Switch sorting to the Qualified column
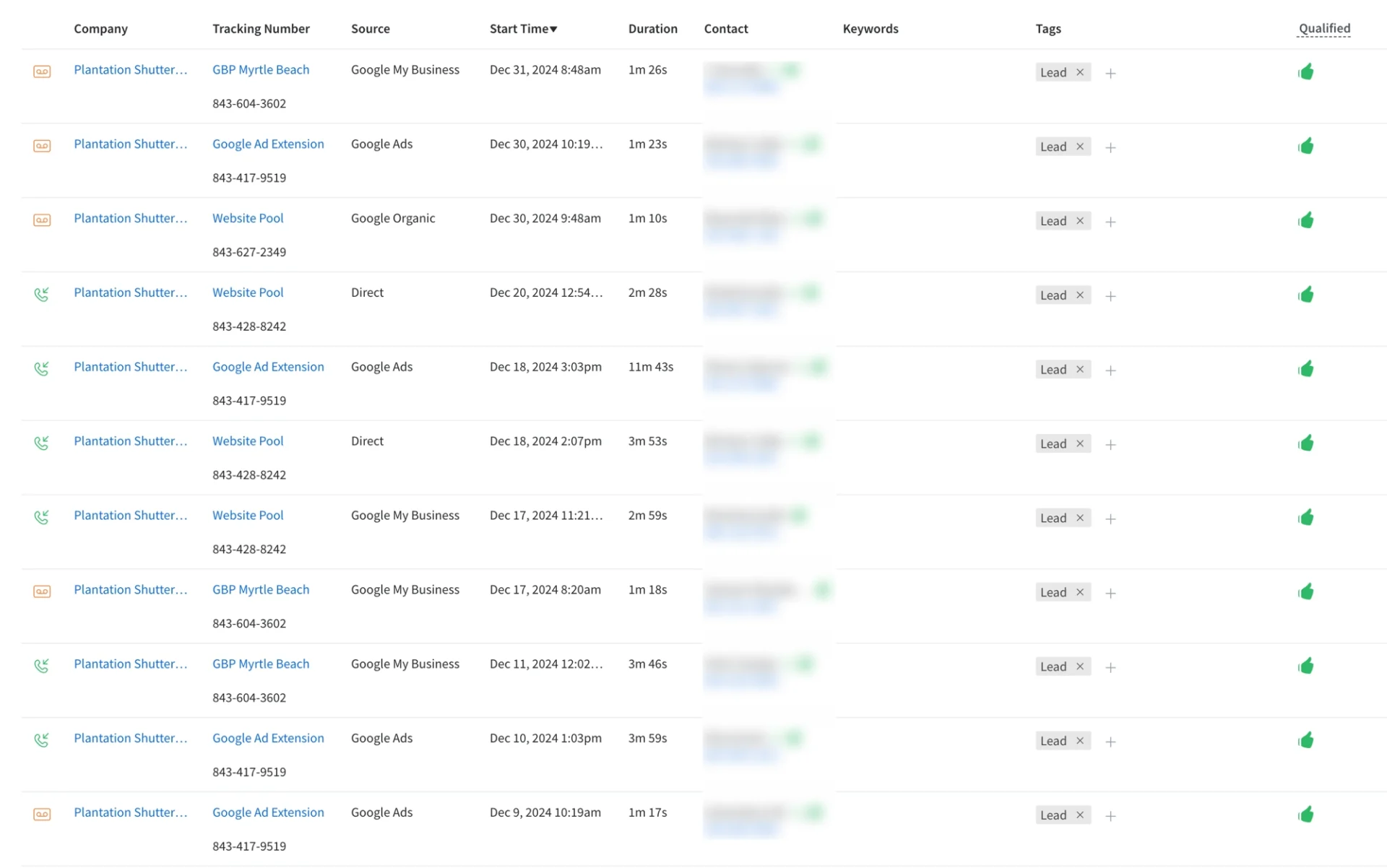Image resolution: width=1387 pixels, height=868 pixels. coord(1324,28)
